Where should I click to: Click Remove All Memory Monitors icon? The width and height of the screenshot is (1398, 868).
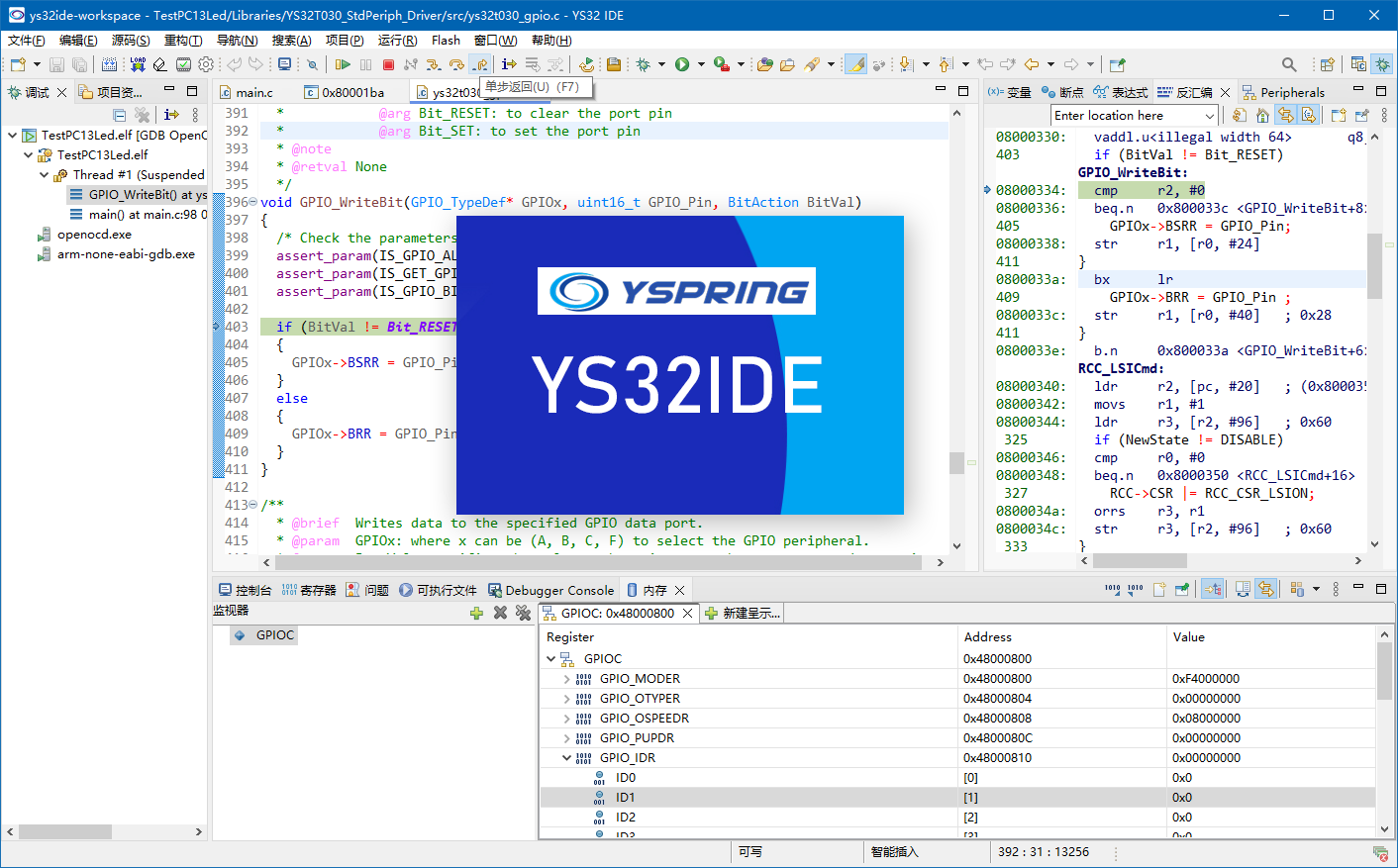point(524,613)
